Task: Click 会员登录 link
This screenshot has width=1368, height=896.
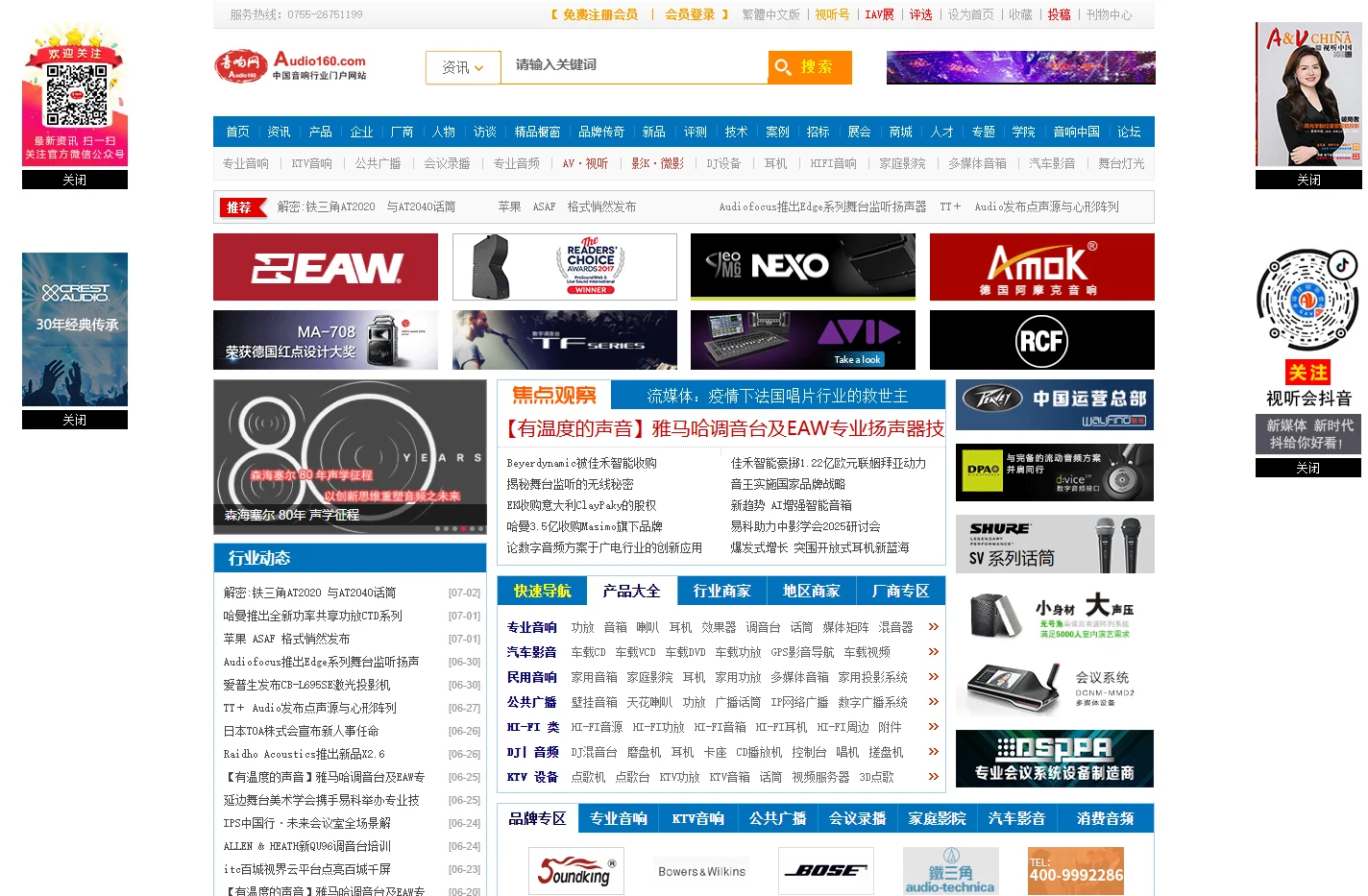Action: [690, 14]
